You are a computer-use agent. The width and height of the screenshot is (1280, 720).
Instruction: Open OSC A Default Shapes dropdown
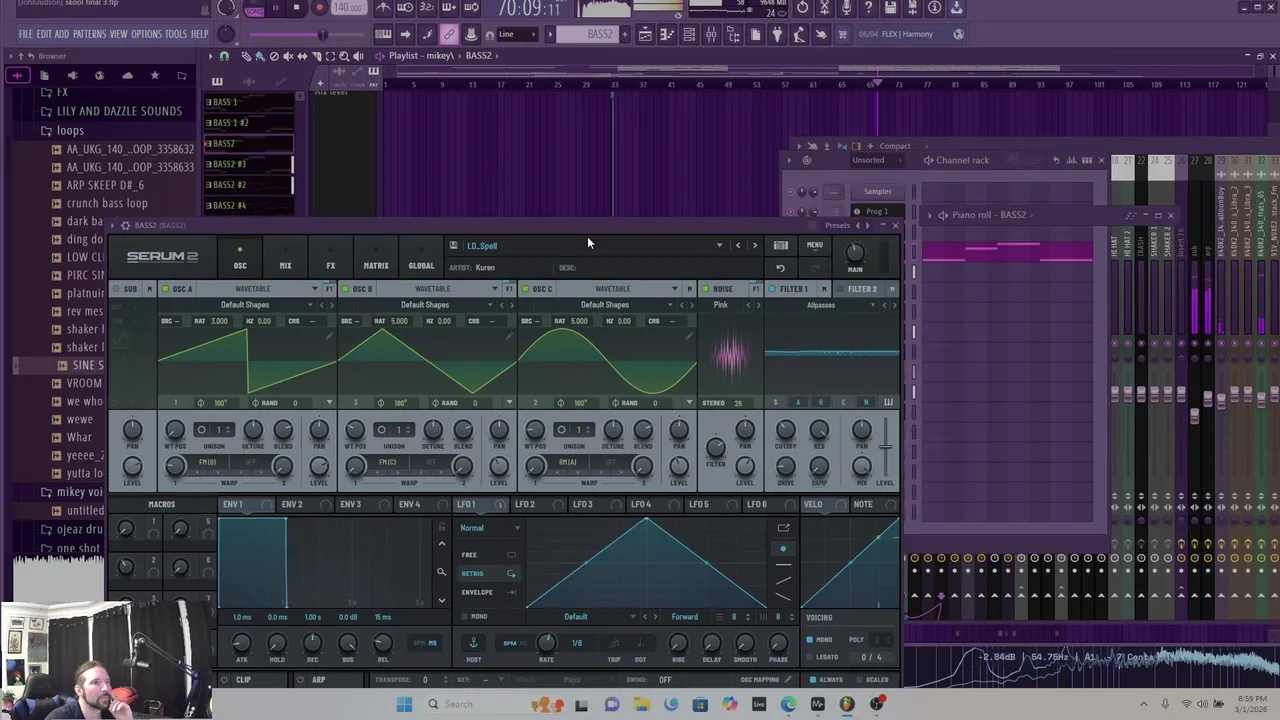pos(244,305)
